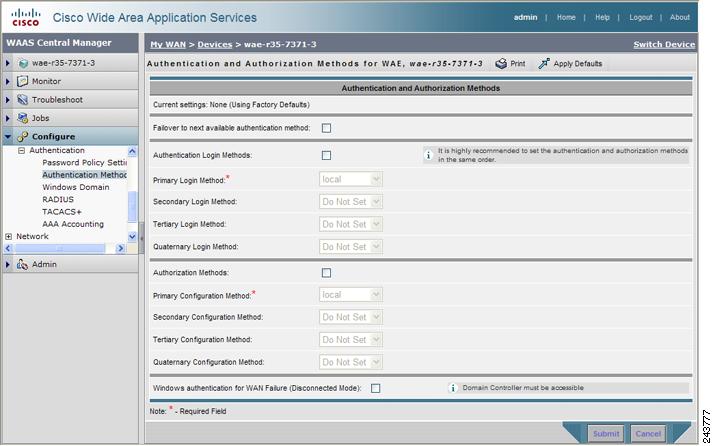Viewport: 712px width, 446px height.
Task: Click the Print icon
Action: [x=501, y=64]
